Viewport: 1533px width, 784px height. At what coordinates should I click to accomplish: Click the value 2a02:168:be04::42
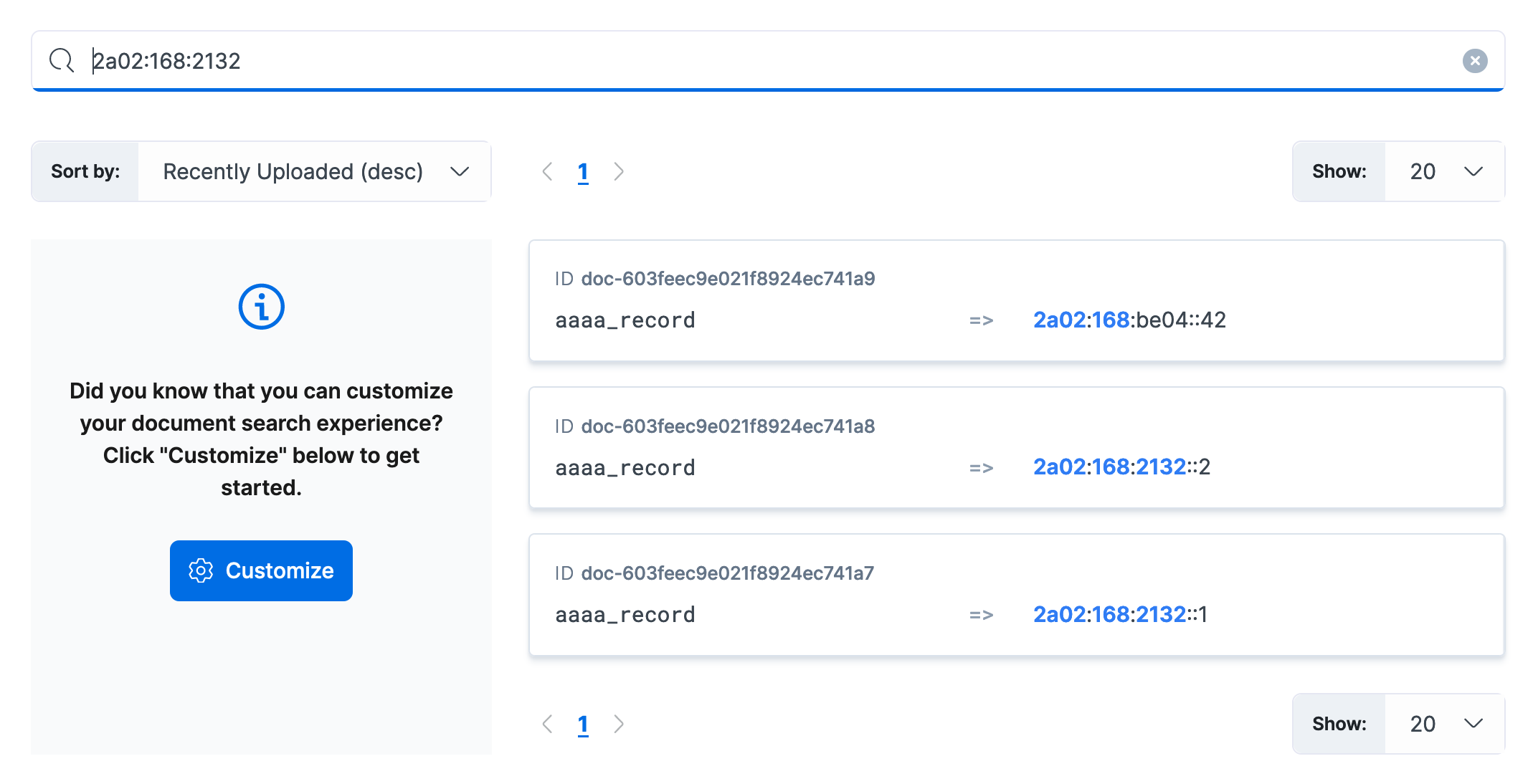pos(1129,320)
